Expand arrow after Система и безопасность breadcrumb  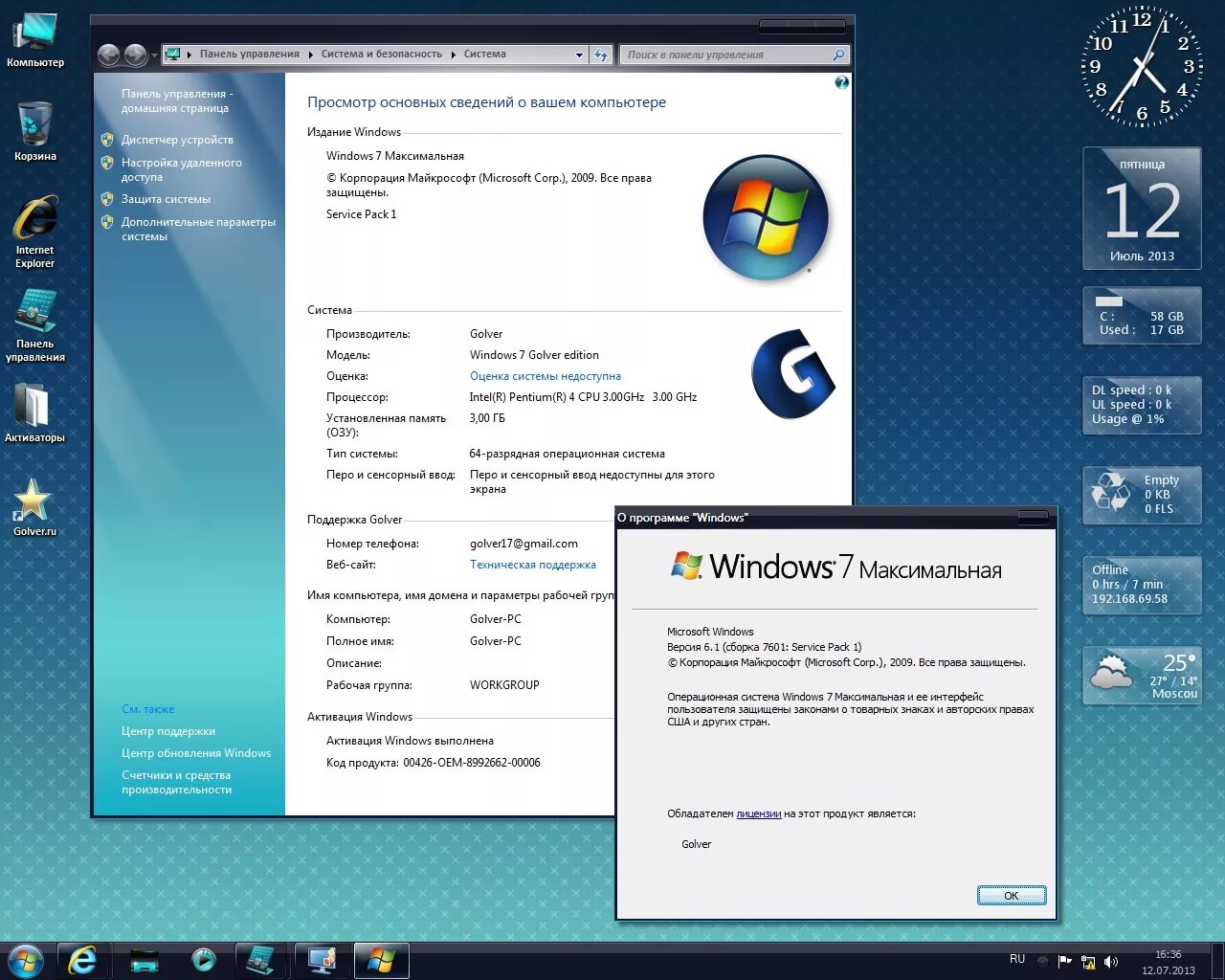(x=454, y=55)
